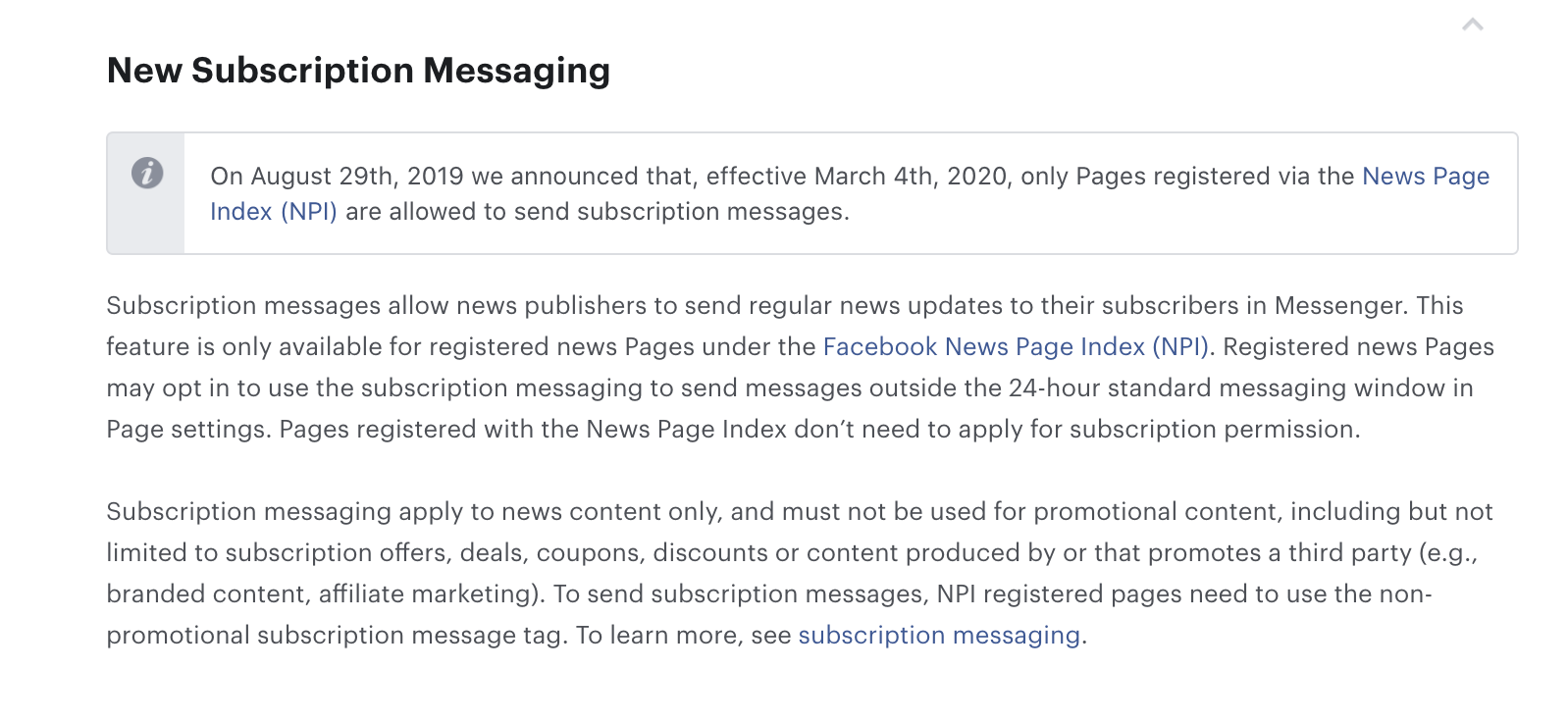Click the info icon in the notice box
1568x722 pixels.
click(147, 173)
